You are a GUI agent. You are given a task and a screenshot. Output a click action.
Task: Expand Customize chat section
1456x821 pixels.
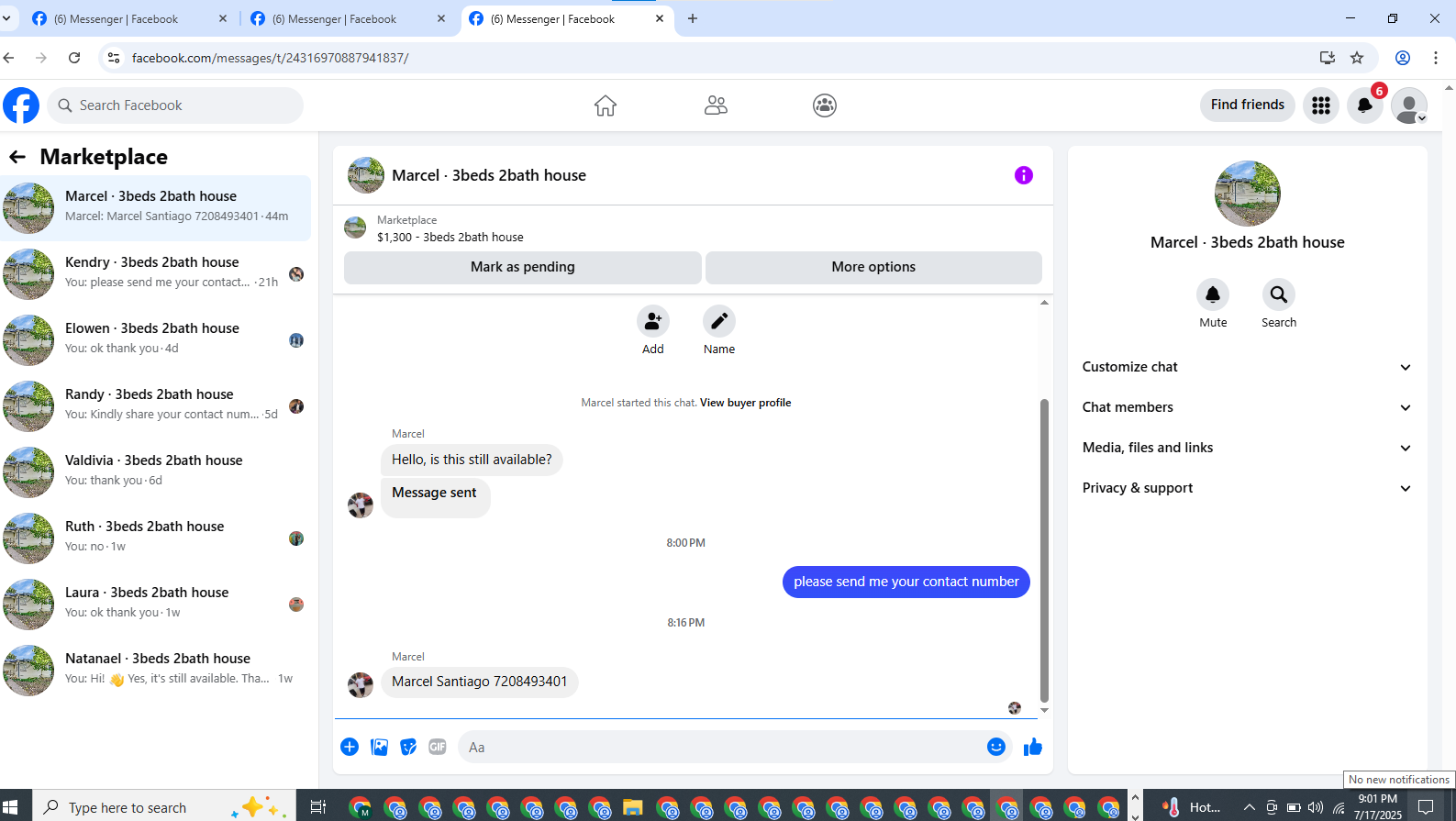click(x=1247, y=367)
